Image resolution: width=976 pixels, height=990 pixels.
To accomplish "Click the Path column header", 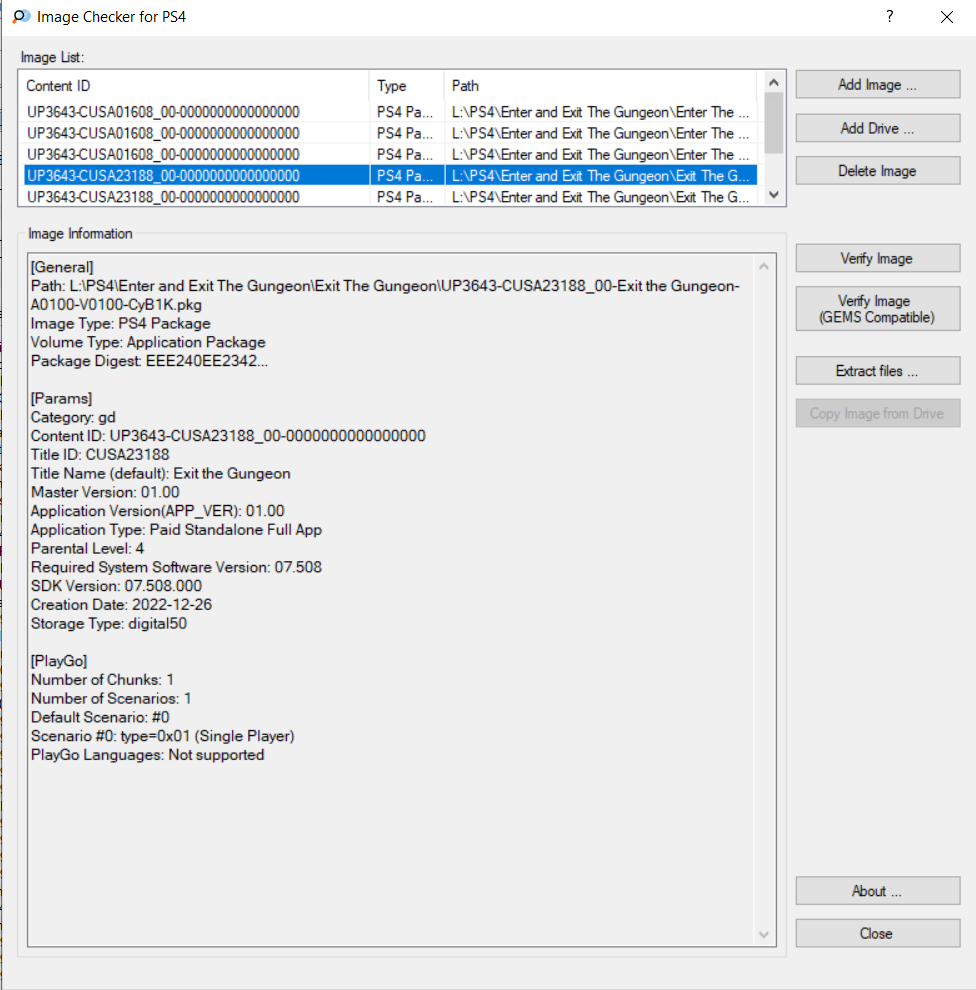I will pos(600,86).
